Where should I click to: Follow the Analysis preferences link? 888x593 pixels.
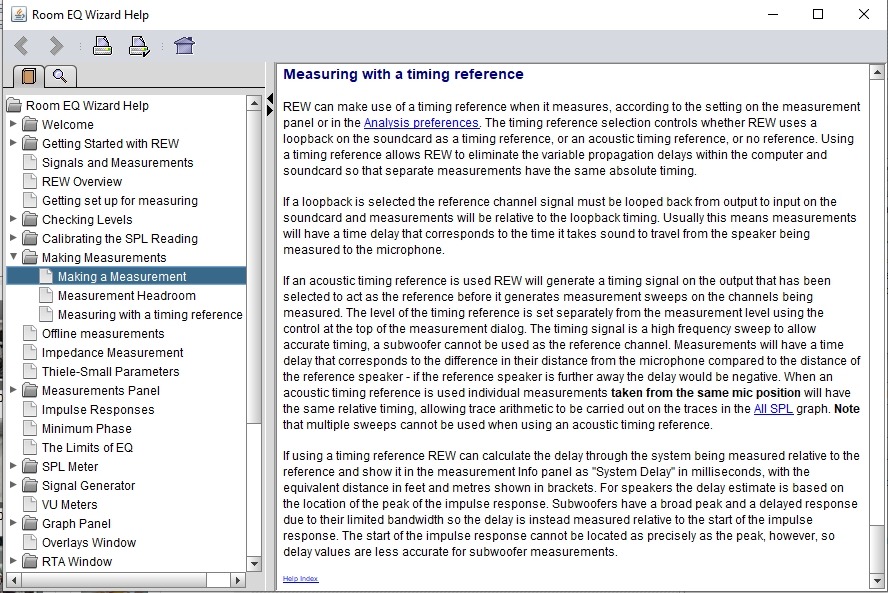[x=421, y=123]
